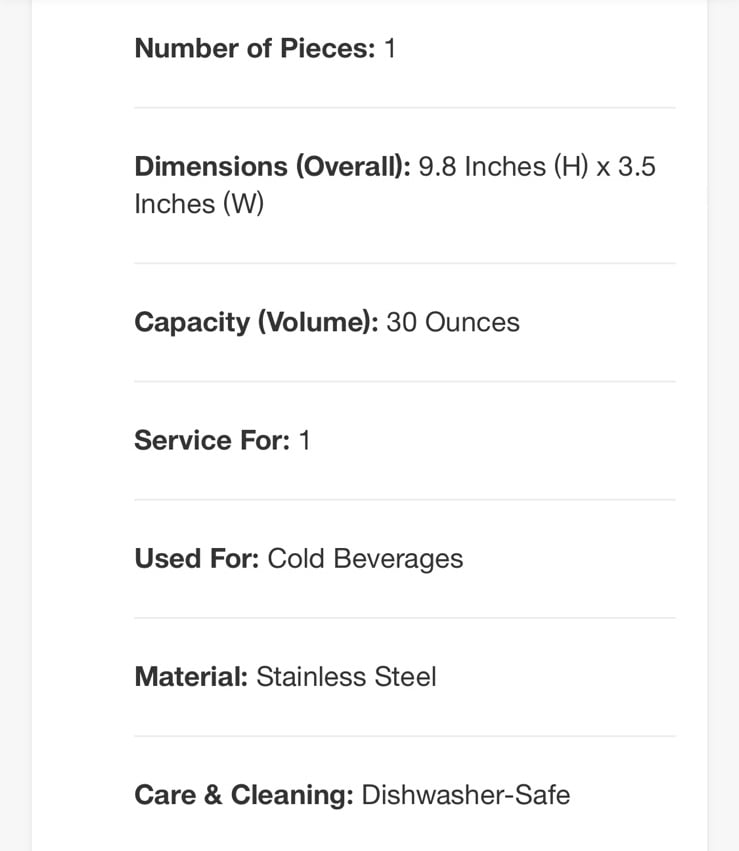
Task: Click the Number of Pieces label
Action: tap(255, 48)
